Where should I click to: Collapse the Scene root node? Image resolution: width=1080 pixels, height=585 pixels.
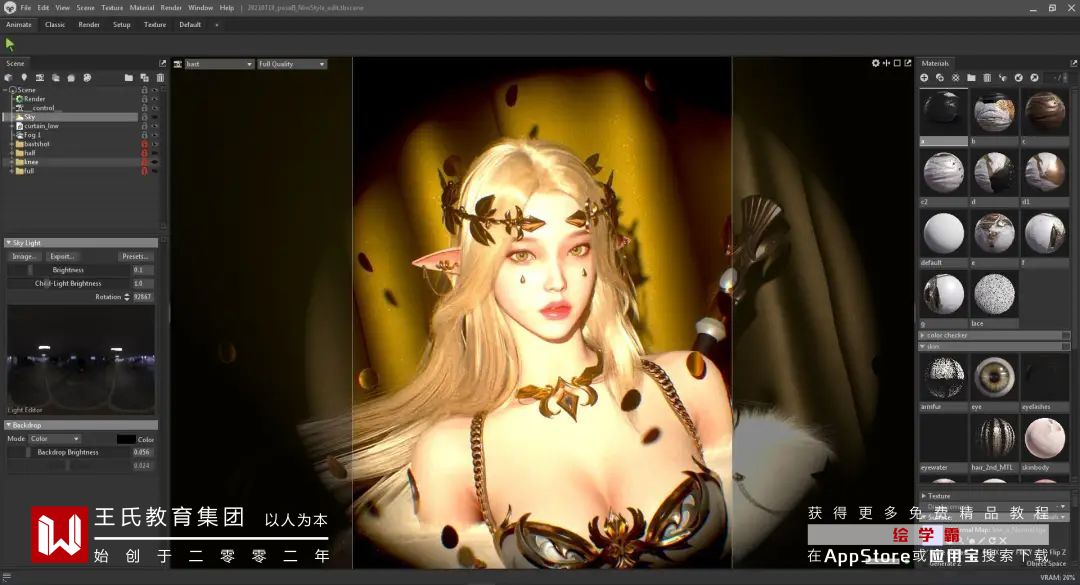(x=6, y=90)
